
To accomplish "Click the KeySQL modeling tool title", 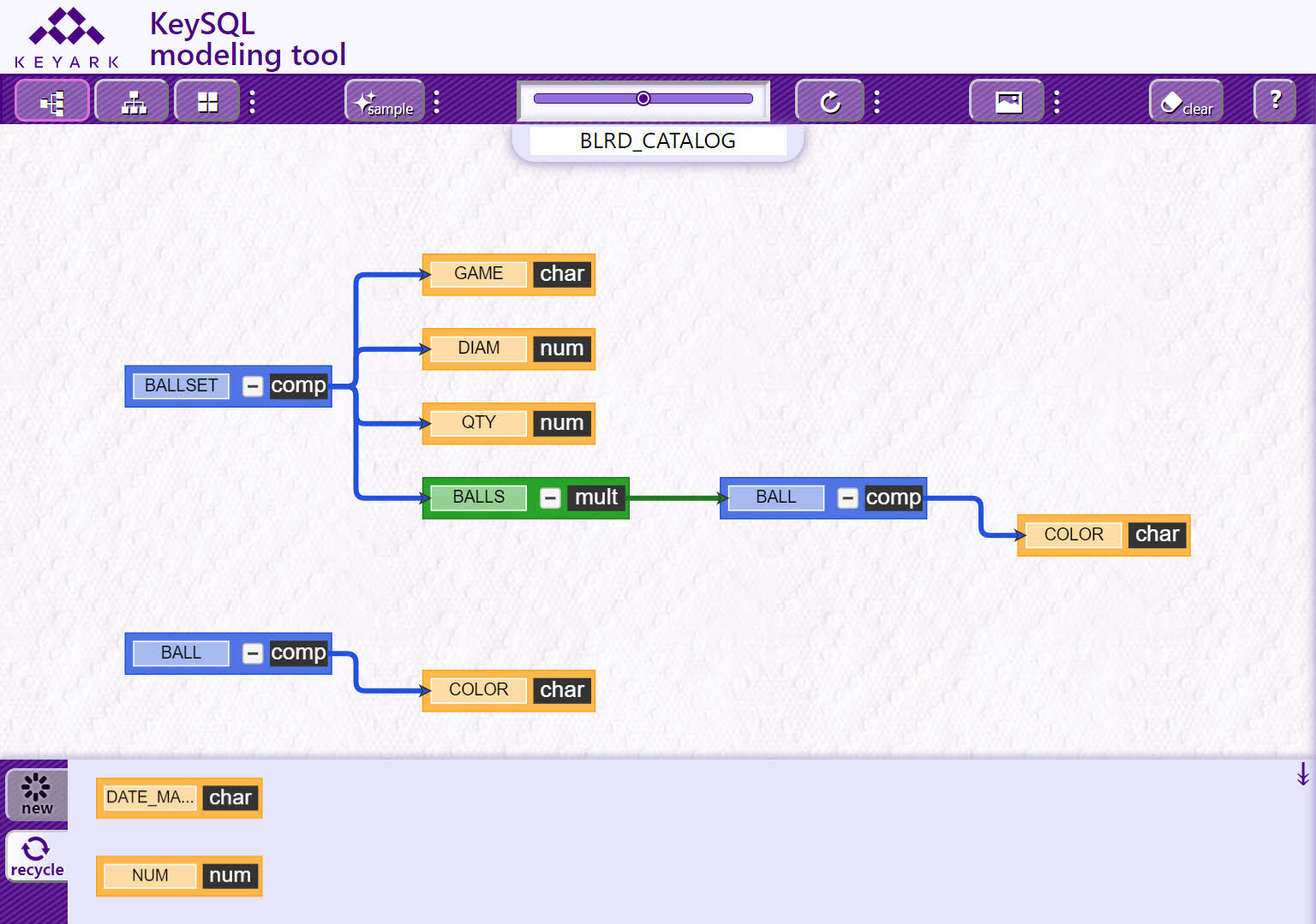I will pyautogui.click(x=248, y=39).
